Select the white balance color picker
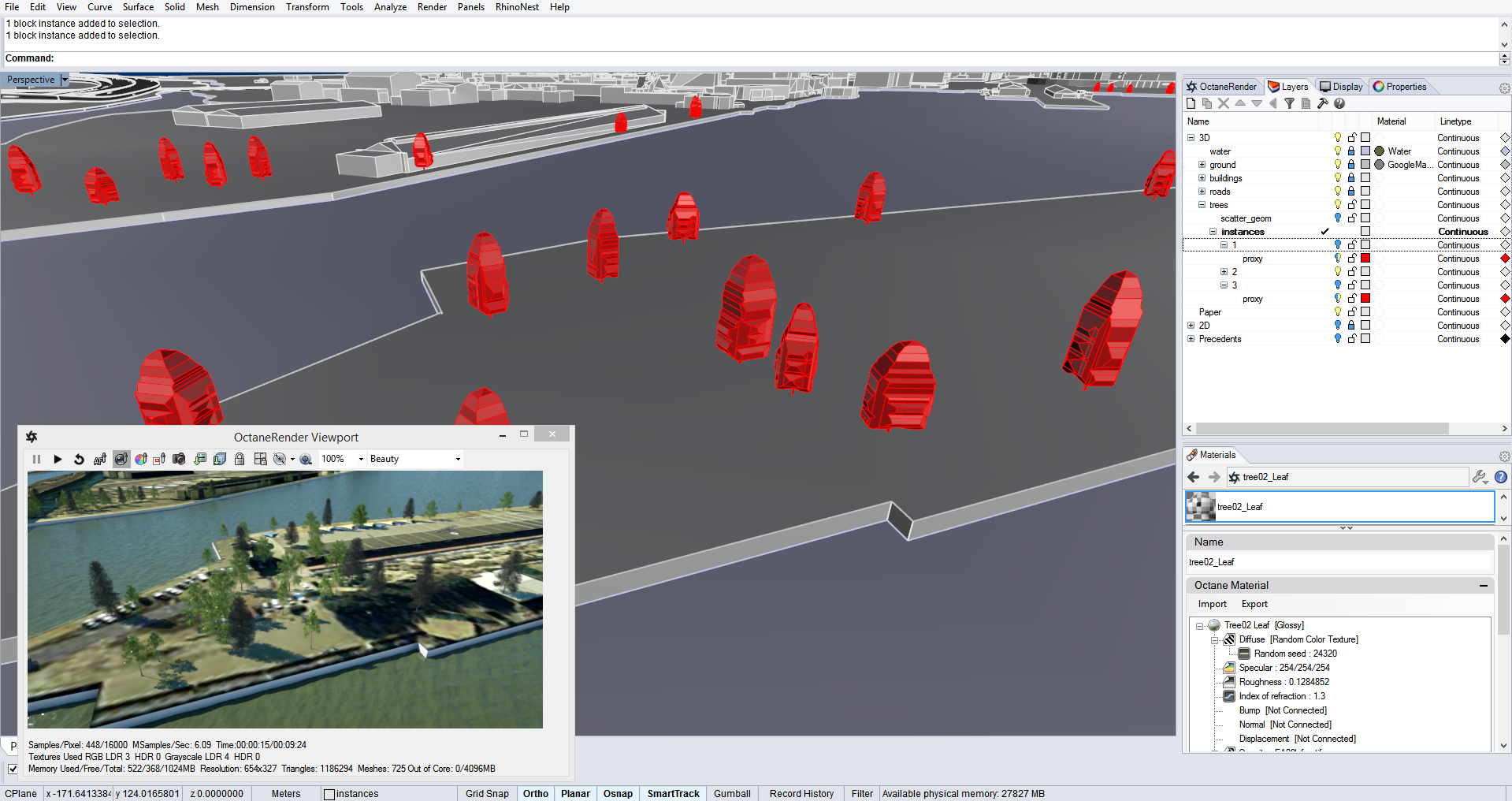This screenshot has height=801, width=1512. 141,459
